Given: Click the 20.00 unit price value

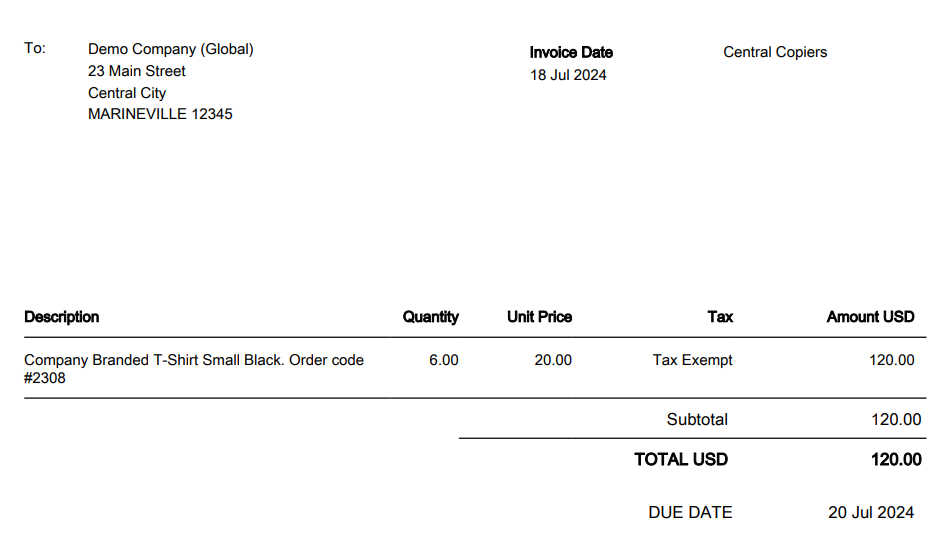Looking at the screenshot, I should (553, 360).
